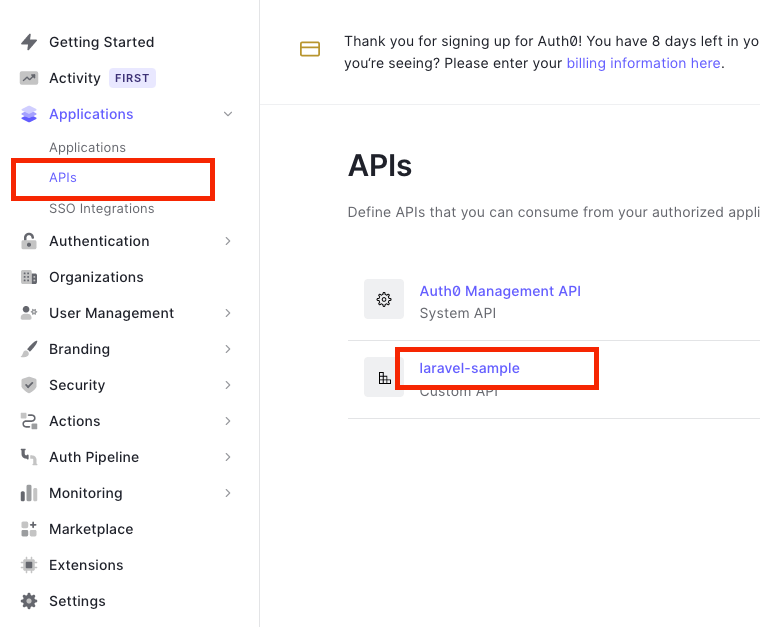Open the Security menu label
The height and width of the screenshot is (627, 760).
pyautogui.click(x=77, y=385)
